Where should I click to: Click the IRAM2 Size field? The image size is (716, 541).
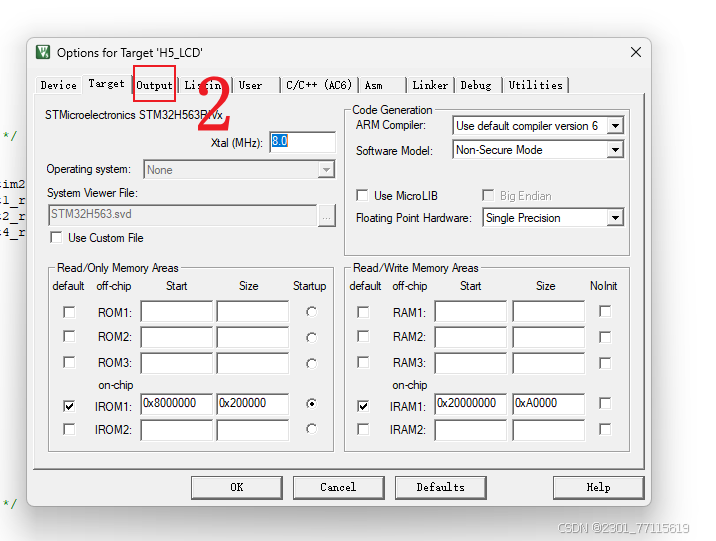[548, 430]
